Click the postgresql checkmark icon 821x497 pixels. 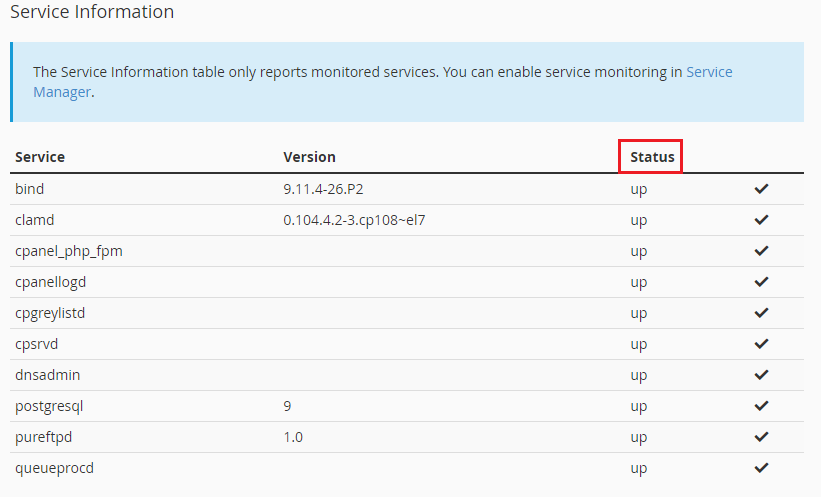tap(761, 406)
